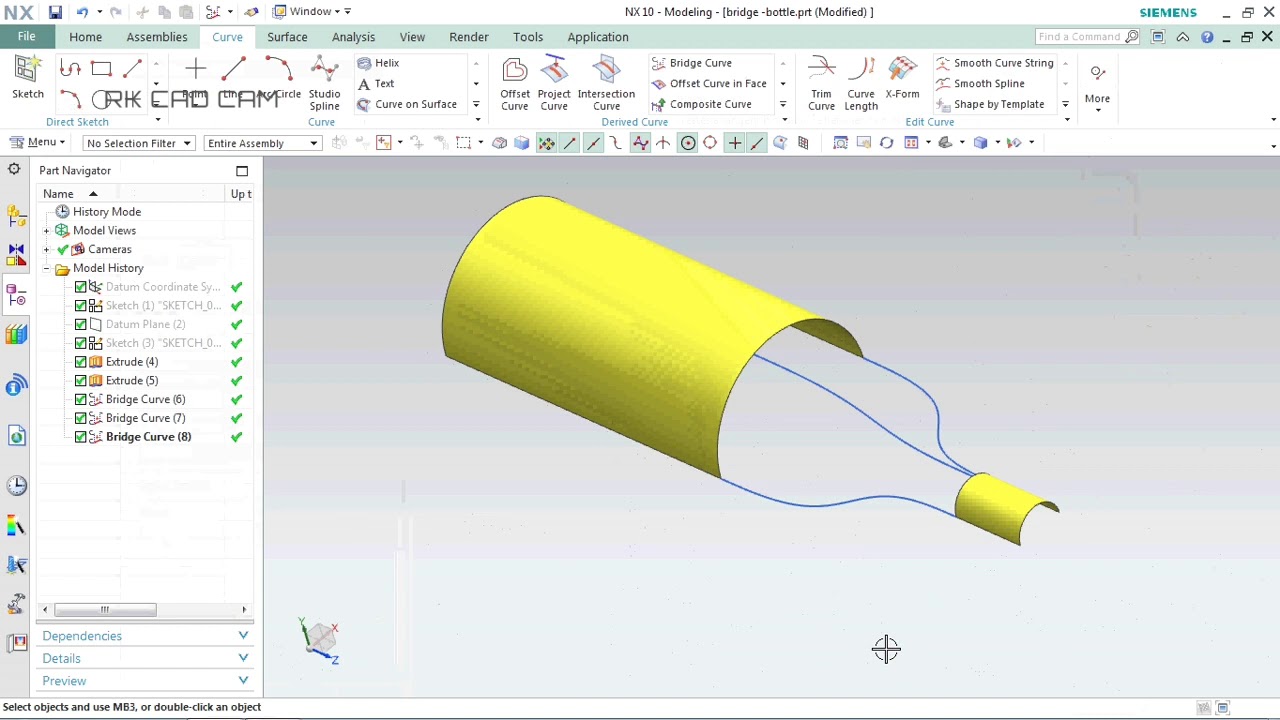The image size is (1280, 720).
Task: Expand the Preview panel
Action: tap(145, 681)
